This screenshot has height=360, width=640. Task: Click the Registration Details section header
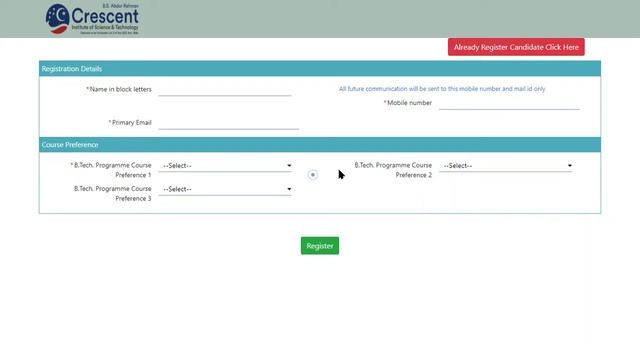(320, 69)
